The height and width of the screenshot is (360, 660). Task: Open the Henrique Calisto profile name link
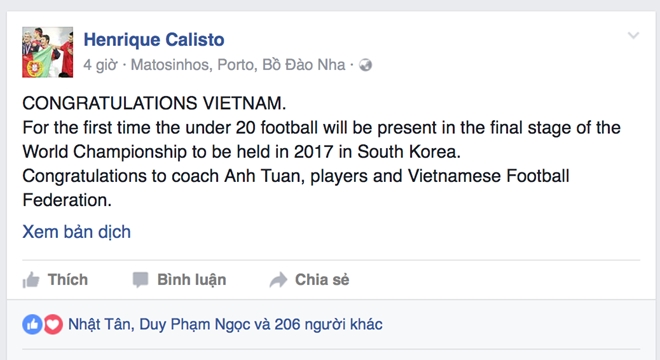(x=154, y=40)
